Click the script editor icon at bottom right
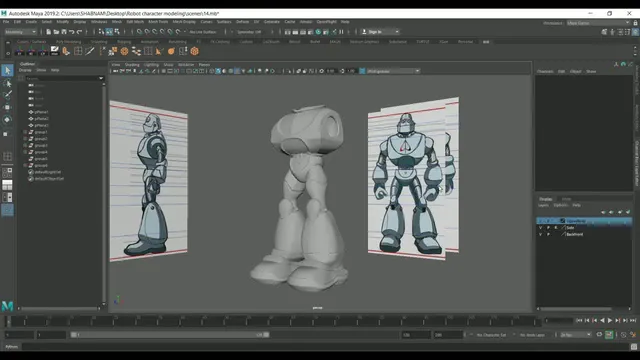This screenshot has height=360, width=640. pos(633,347)
